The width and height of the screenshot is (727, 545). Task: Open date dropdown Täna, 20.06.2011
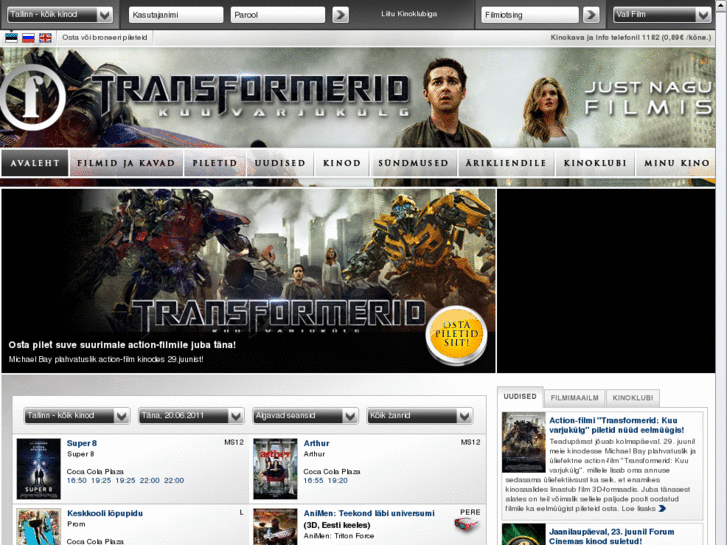click(x=191, y=416)
